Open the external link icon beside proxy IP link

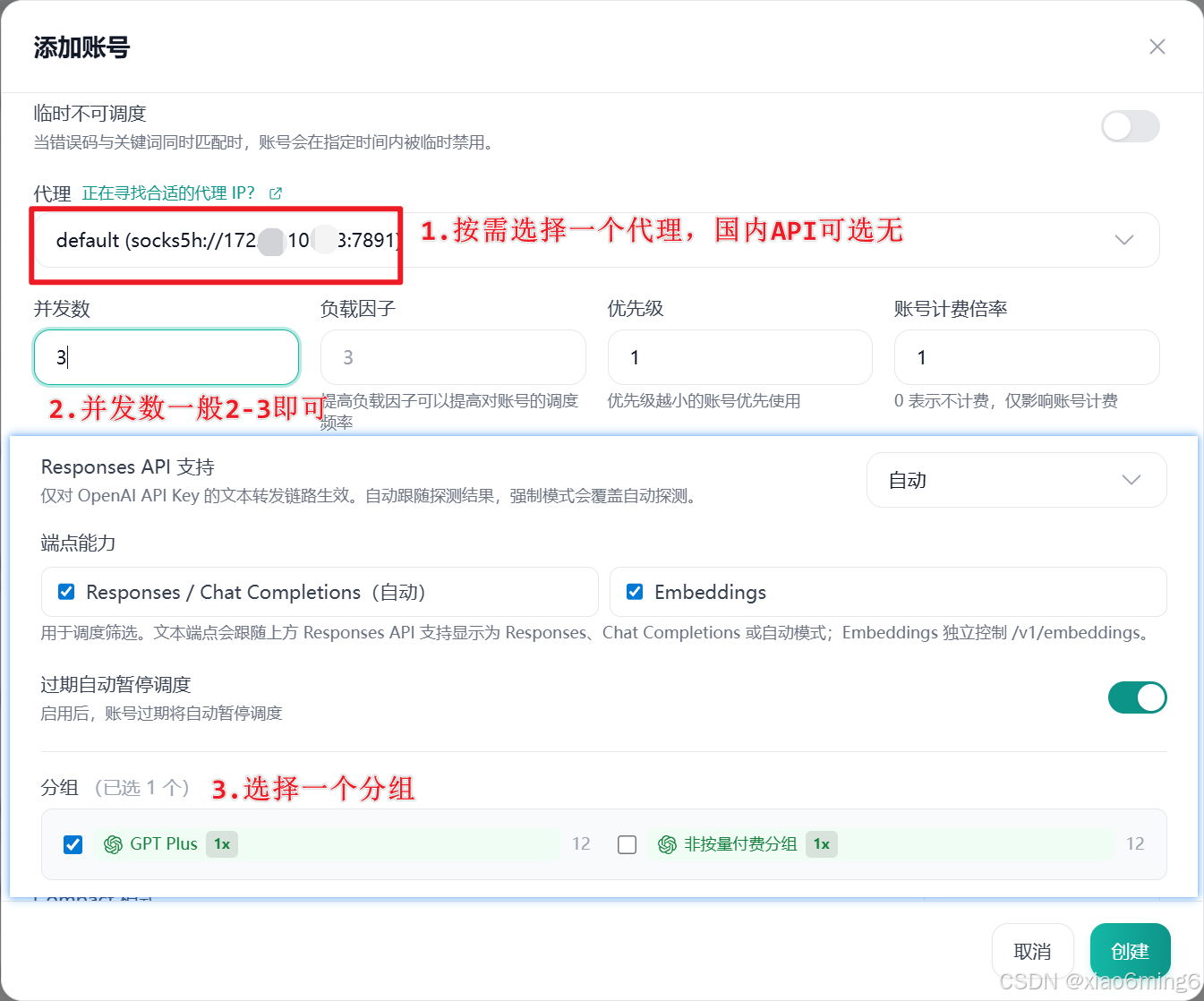coord(276,193)
